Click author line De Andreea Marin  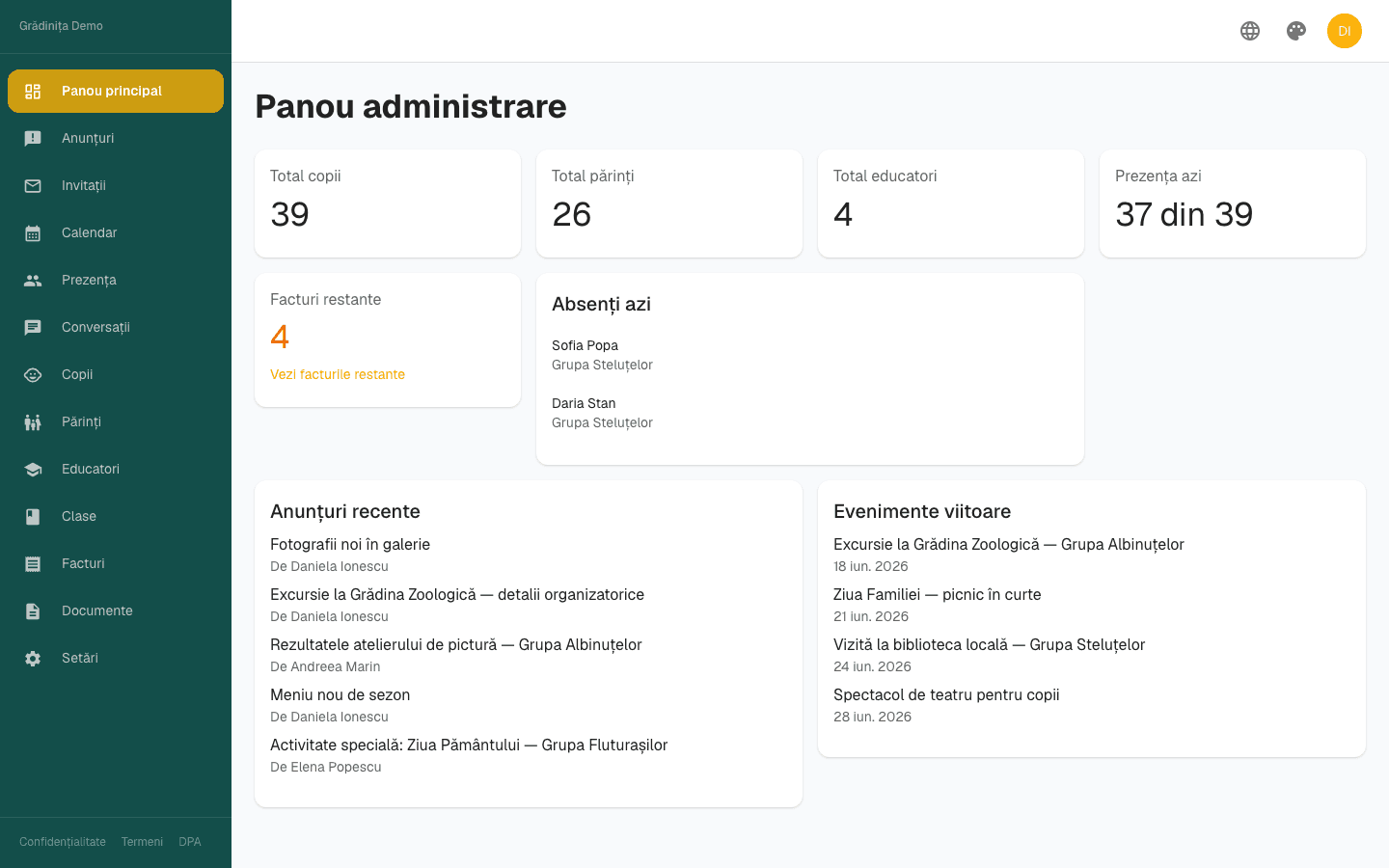325,666
